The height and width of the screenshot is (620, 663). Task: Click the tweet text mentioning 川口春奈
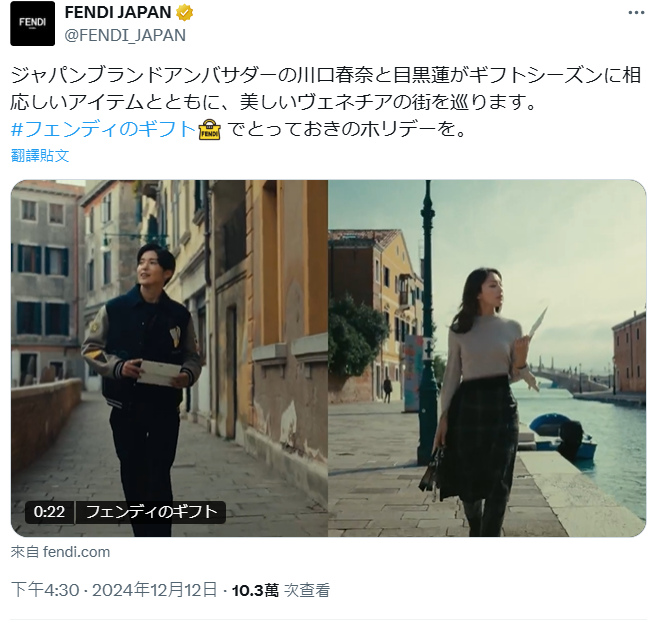326,75
